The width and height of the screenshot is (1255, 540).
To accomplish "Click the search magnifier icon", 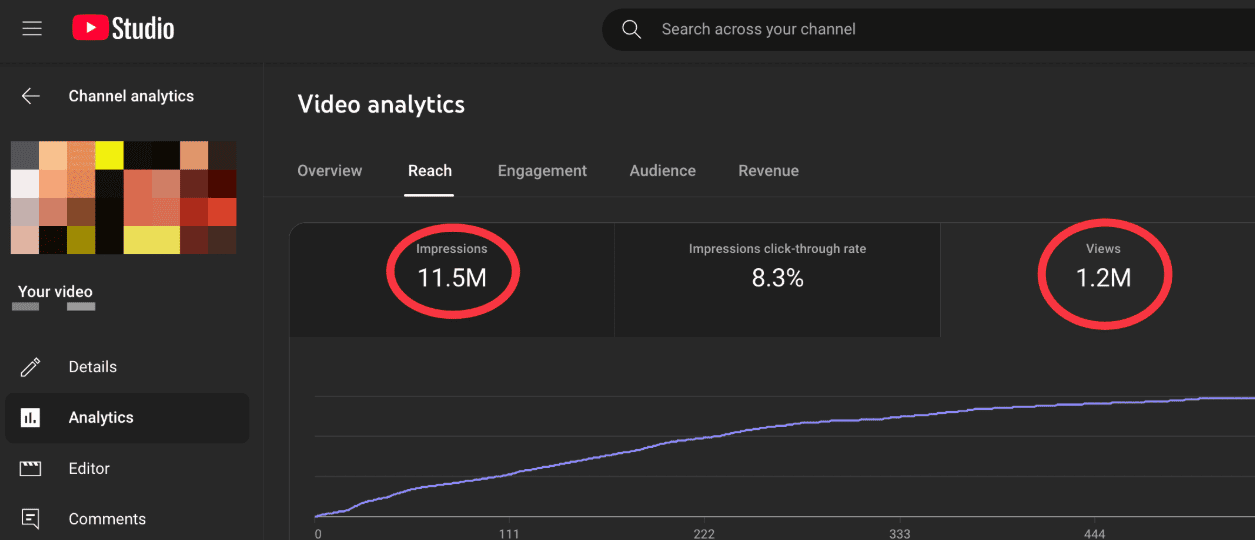I will point(631,30).
